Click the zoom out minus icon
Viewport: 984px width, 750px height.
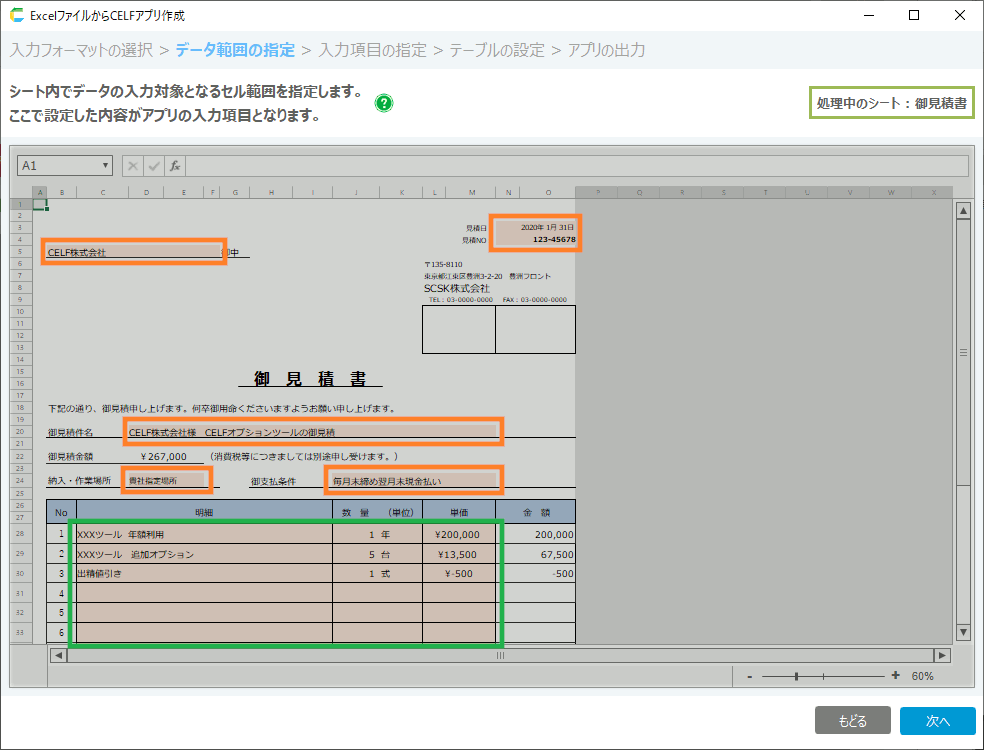pyautogui.click(x=749, y=676)
